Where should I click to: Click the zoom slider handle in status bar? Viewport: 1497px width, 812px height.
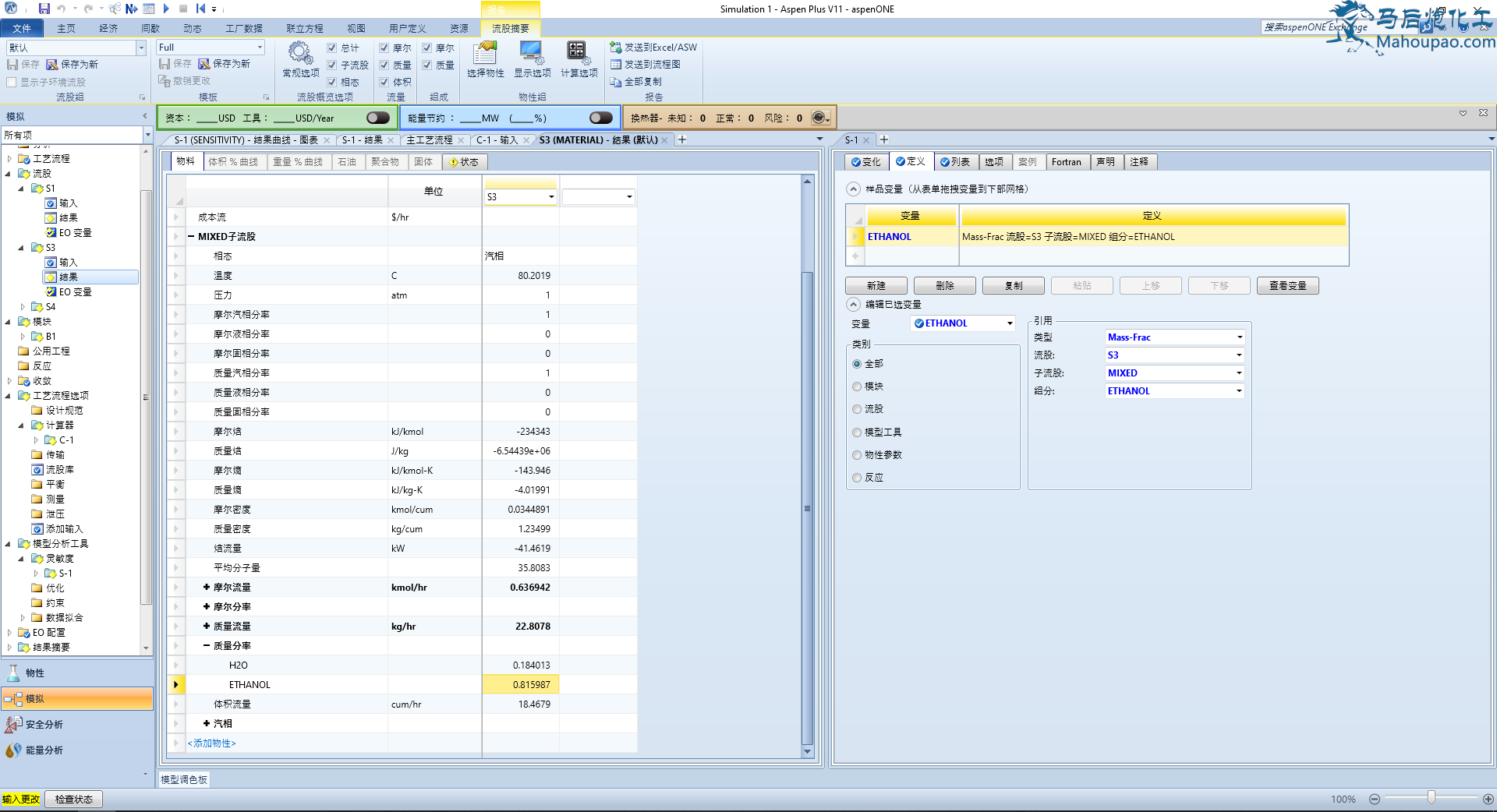point(1432,798)
